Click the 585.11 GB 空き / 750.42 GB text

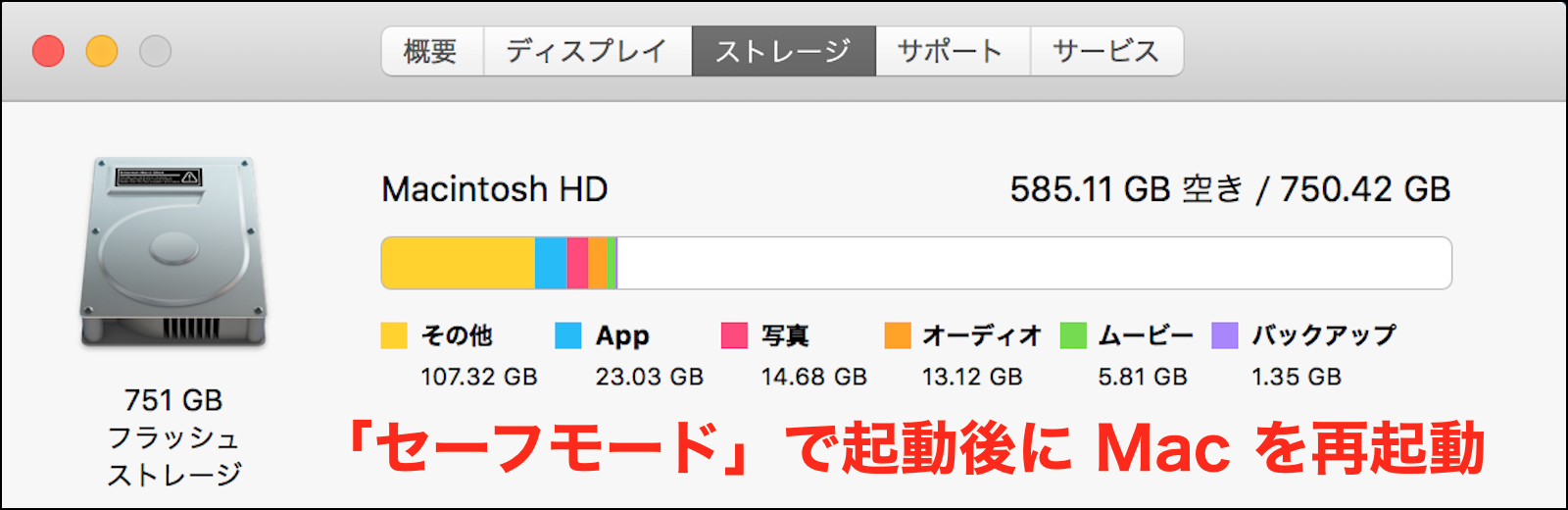coord(1230,189)
